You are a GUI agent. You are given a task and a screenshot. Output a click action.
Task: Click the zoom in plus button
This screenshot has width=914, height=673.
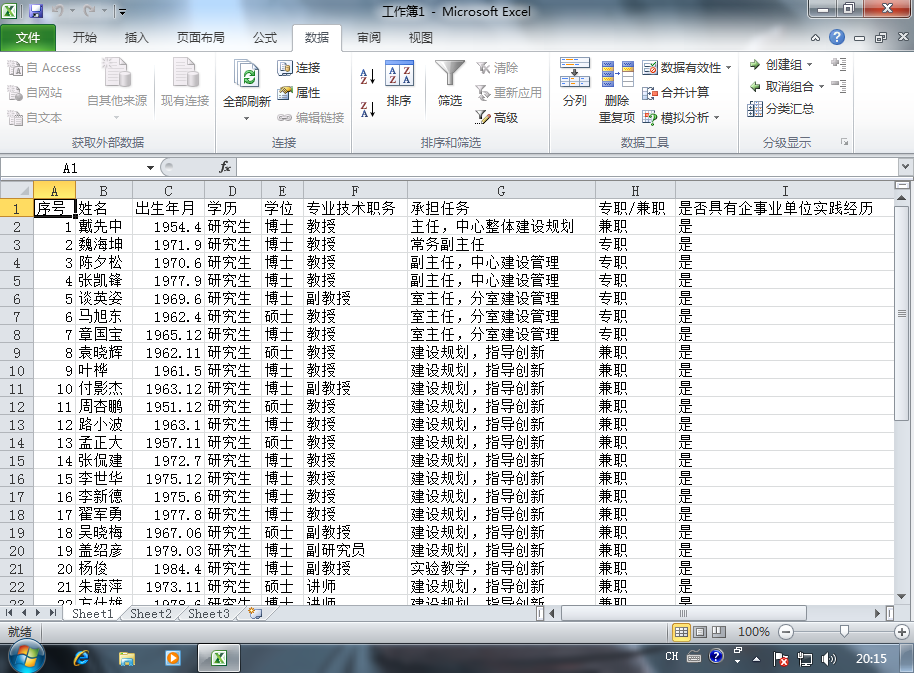point(902,632)
